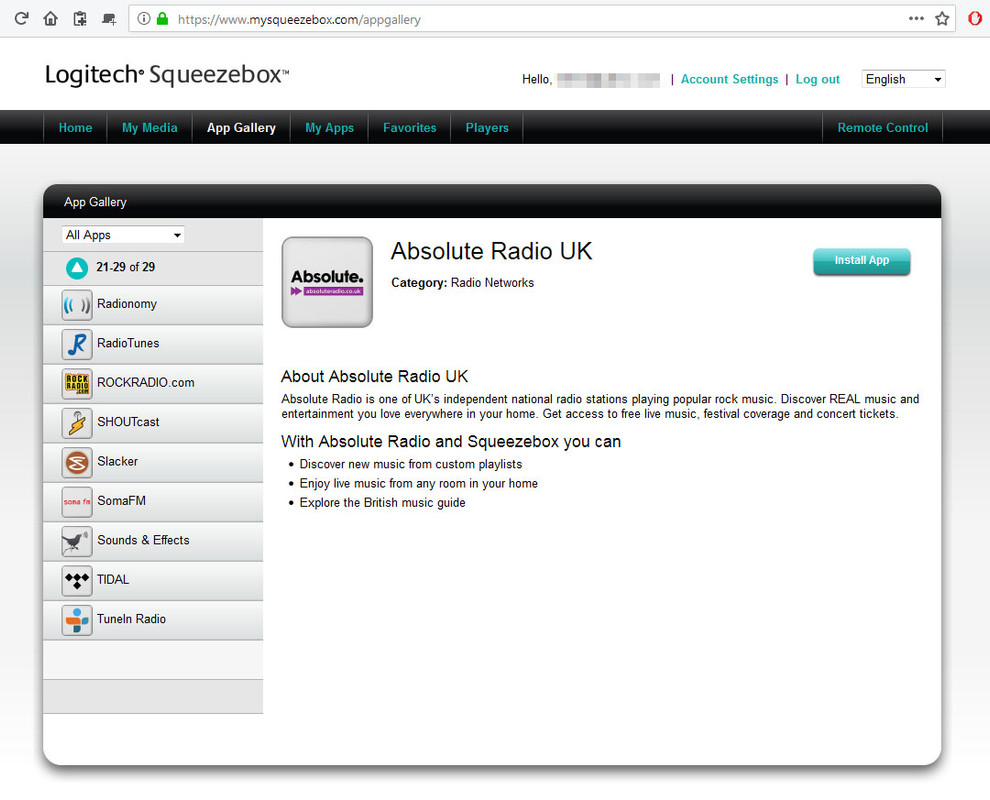Click the Log out link
This screenshot has height=800, width=990.
[x=818, y=79]
